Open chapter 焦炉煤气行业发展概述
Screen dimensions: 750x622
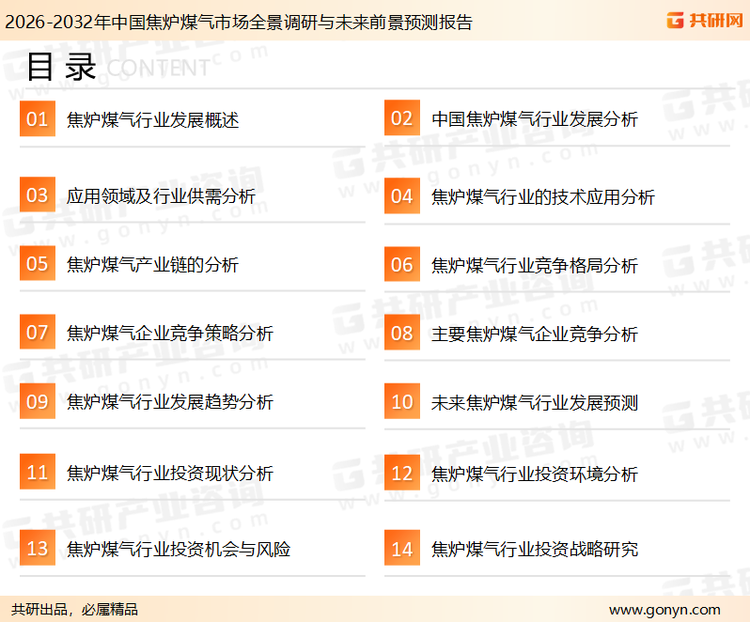click(152, 120)
